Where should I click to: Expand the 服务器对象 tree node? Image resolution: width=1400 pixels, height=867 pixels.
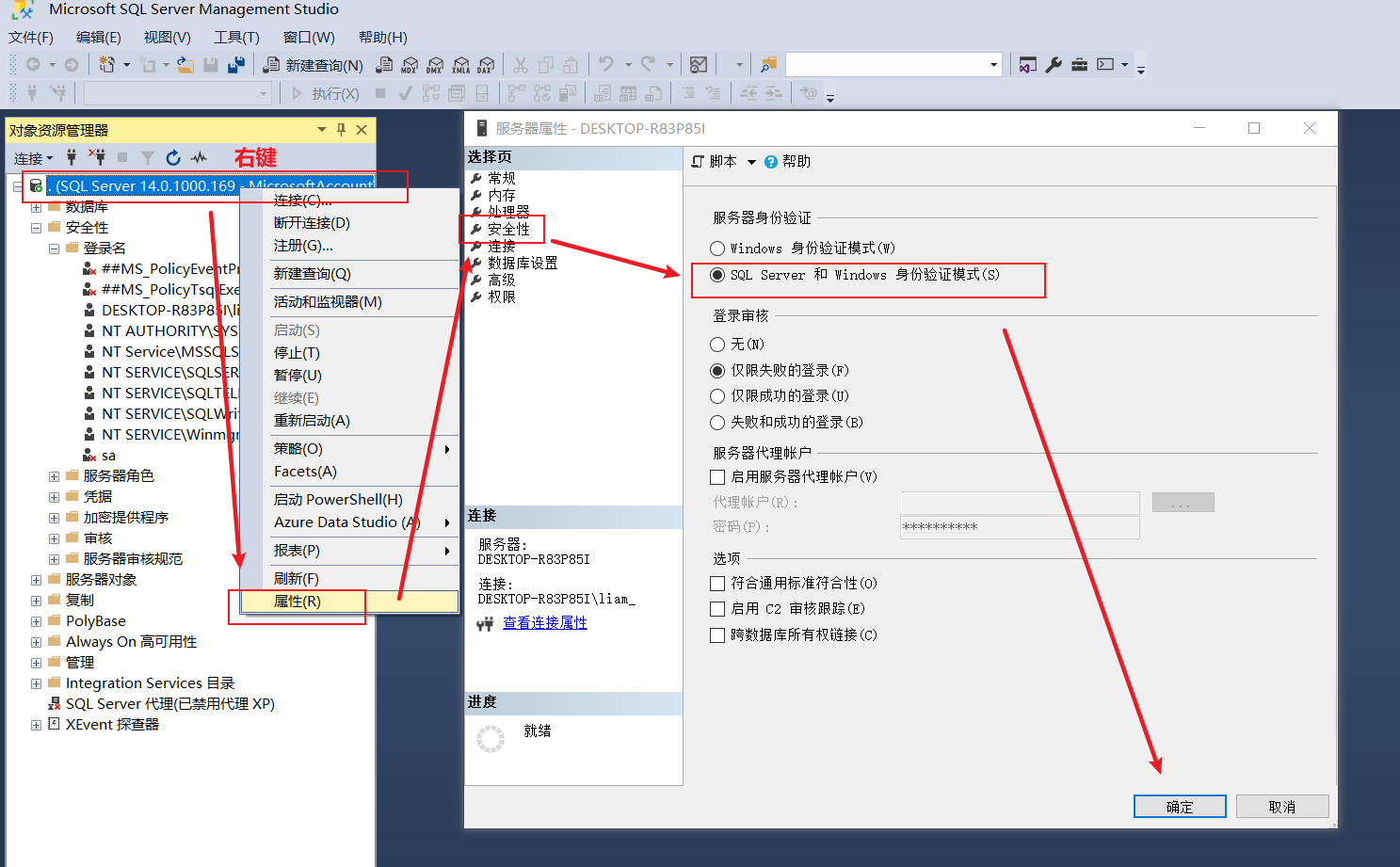pos(36,580)
